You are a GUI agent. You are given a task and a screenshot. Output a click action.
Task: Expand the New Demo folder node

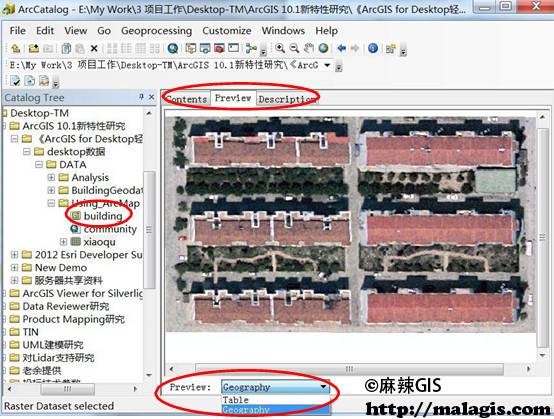(x=14, y=268)
